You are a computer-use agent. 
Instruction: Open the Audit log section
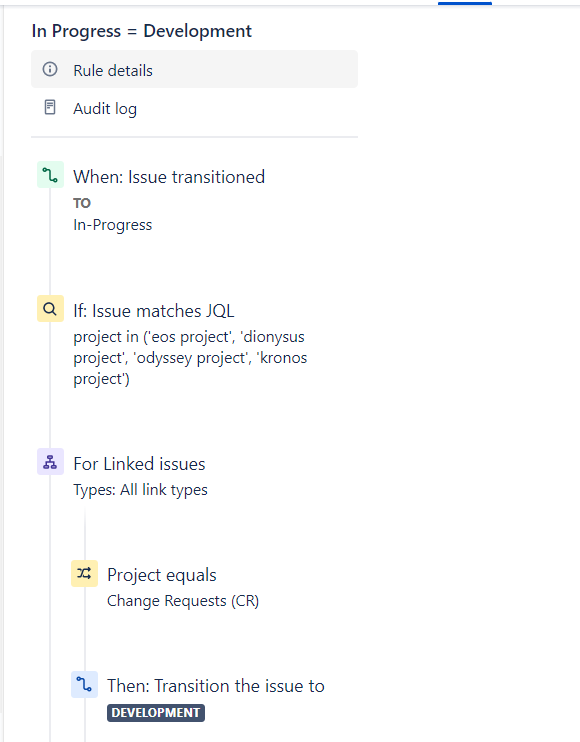point(194,108)
